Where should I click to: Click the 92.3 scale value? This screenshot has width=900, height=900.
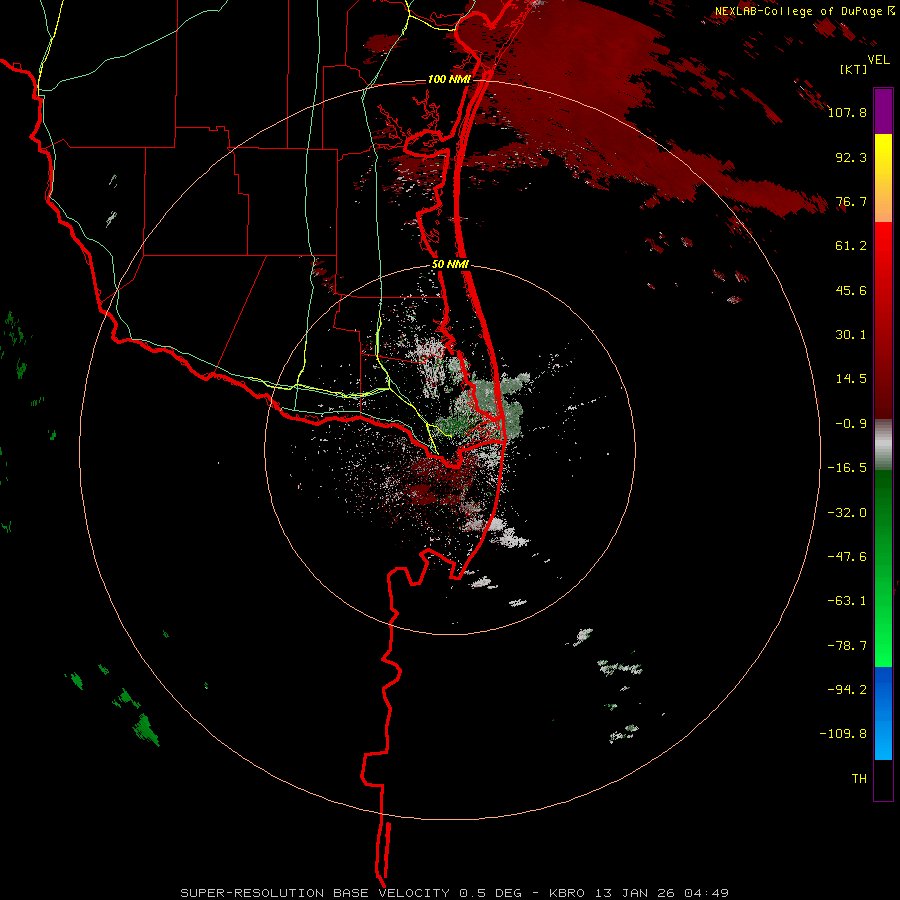(851, 157)
